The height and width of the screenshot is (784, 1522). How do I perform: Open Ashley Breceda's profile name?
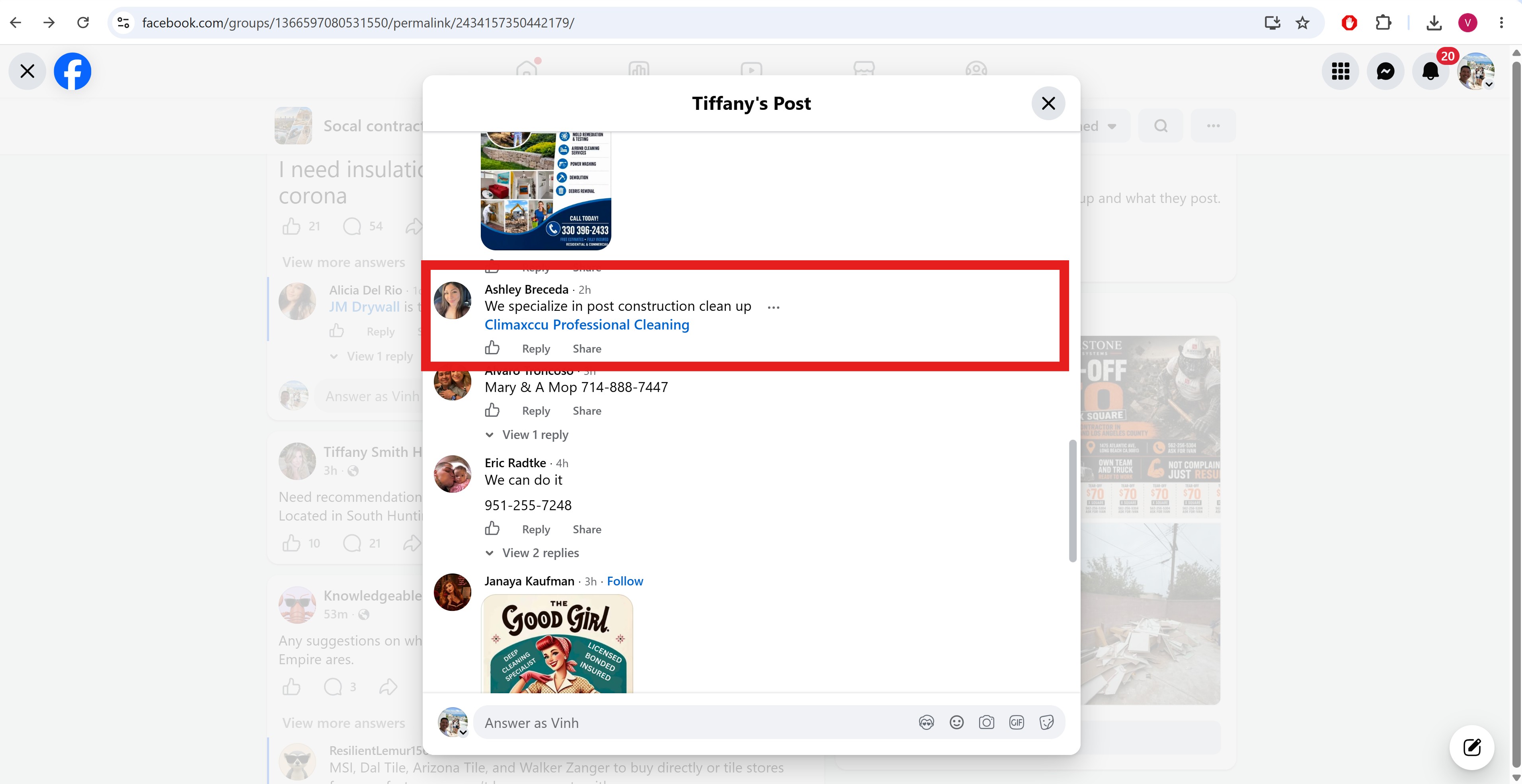click(527, 289)
